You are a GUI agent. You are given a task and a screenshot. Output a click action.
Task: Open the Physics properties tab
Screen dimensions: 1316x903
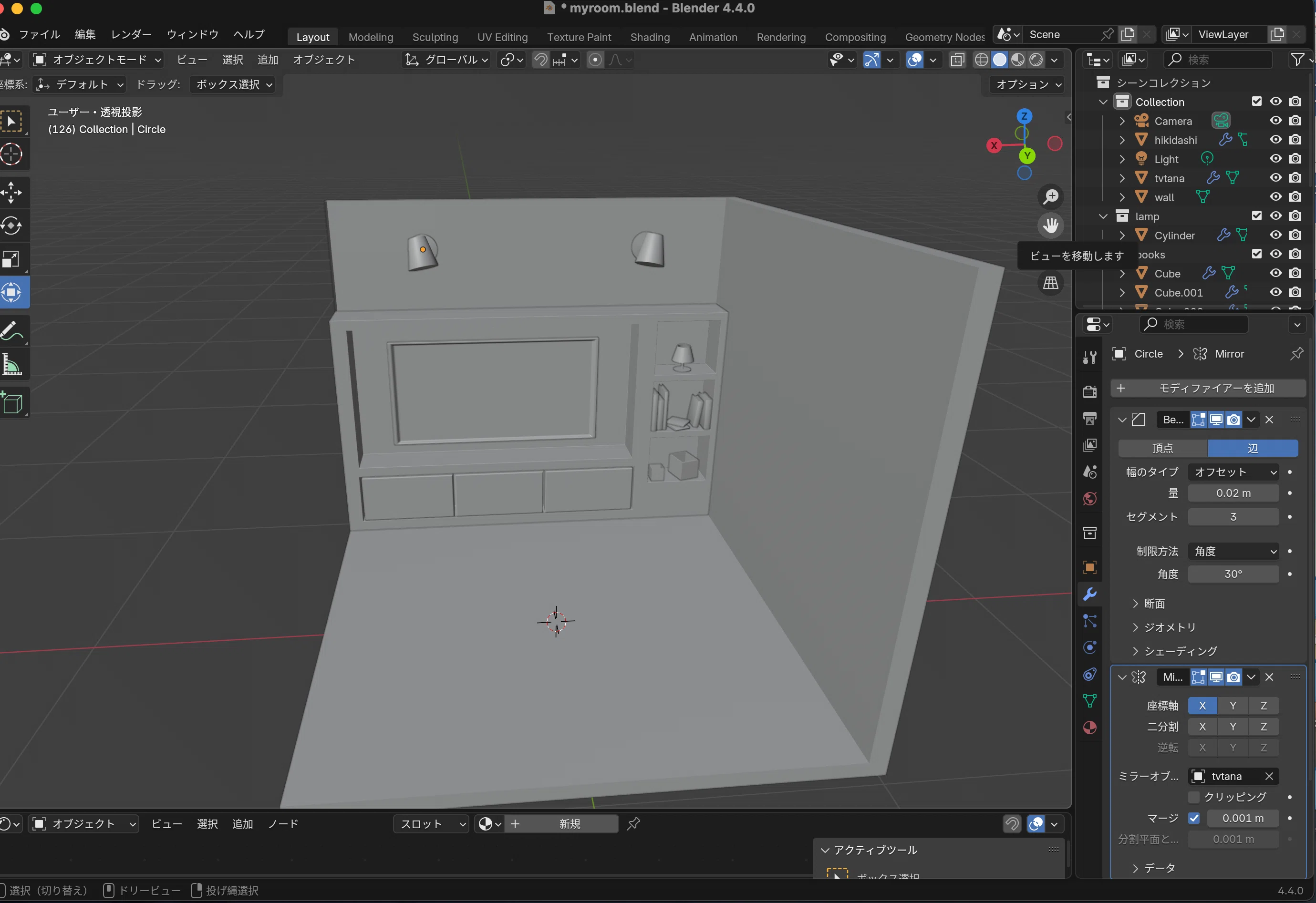[1089, 647]
